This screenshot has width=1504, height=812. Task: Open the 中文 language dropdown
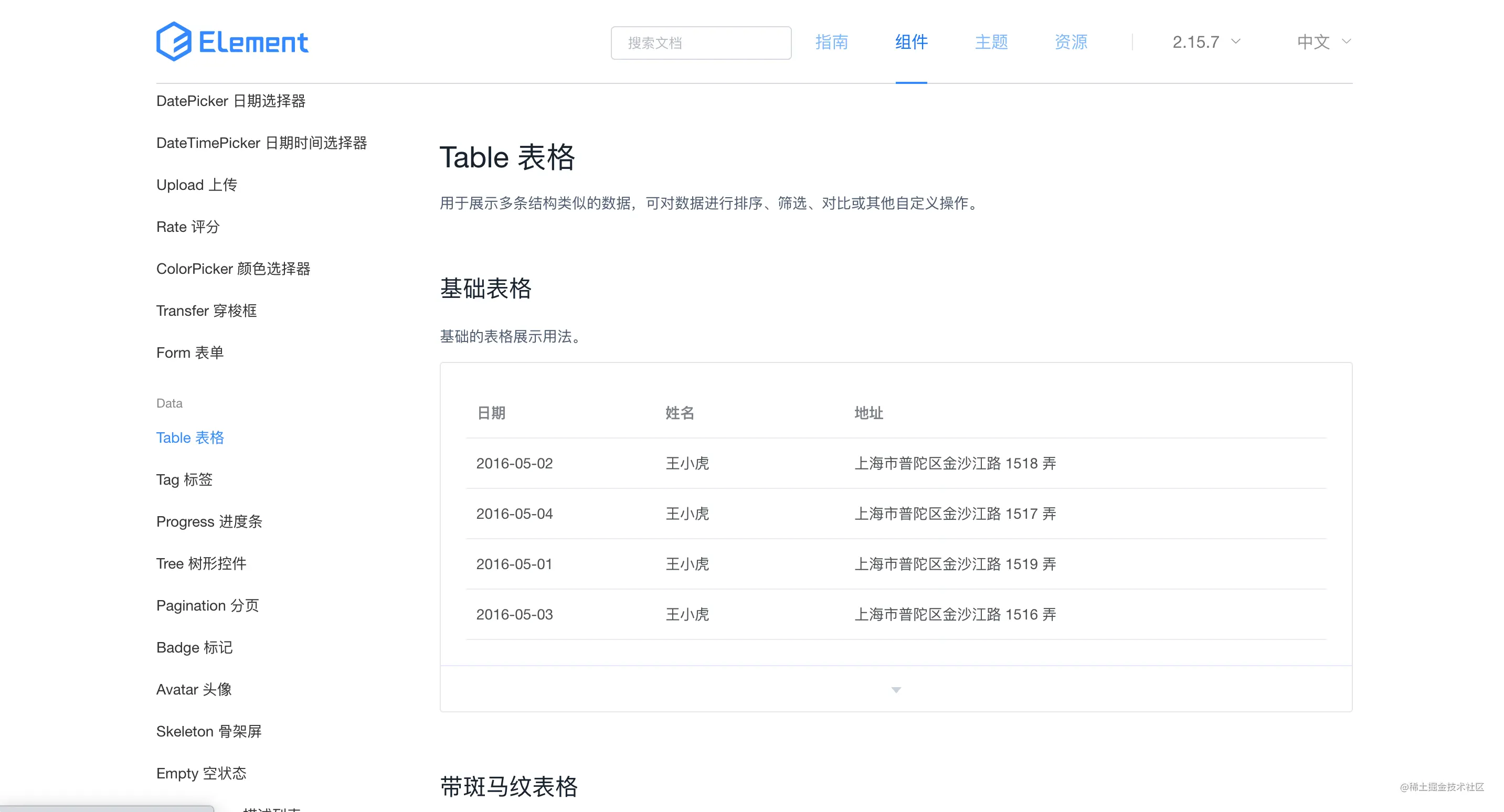[1323, 42]
